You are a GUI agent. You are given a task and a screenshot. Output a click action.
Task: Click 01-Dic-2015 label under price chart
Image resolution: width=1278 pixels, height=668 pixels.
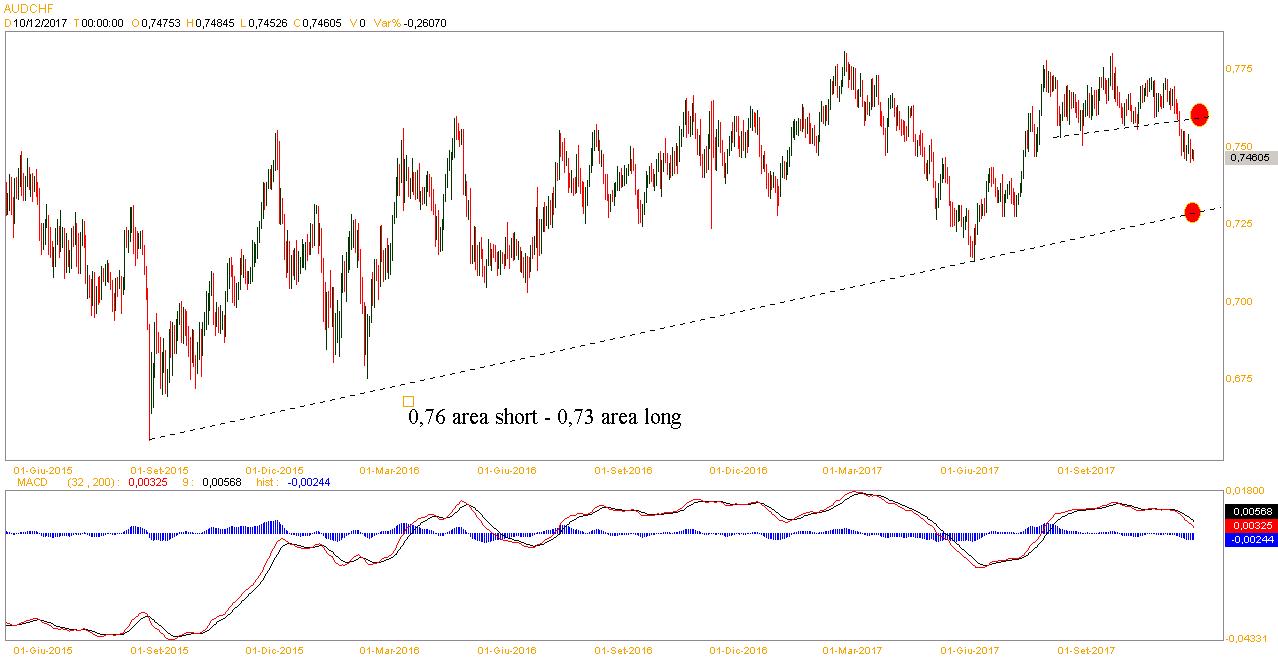pos(274,470)
